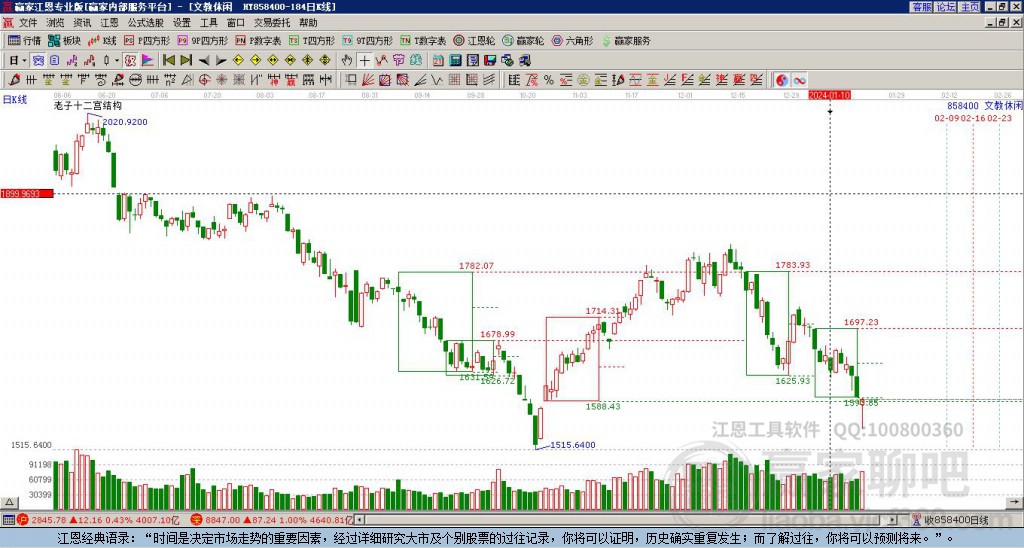Screen dimensions: 1024x548
Task: Open the T四方形 time square tool
Action: click(312, 40)
